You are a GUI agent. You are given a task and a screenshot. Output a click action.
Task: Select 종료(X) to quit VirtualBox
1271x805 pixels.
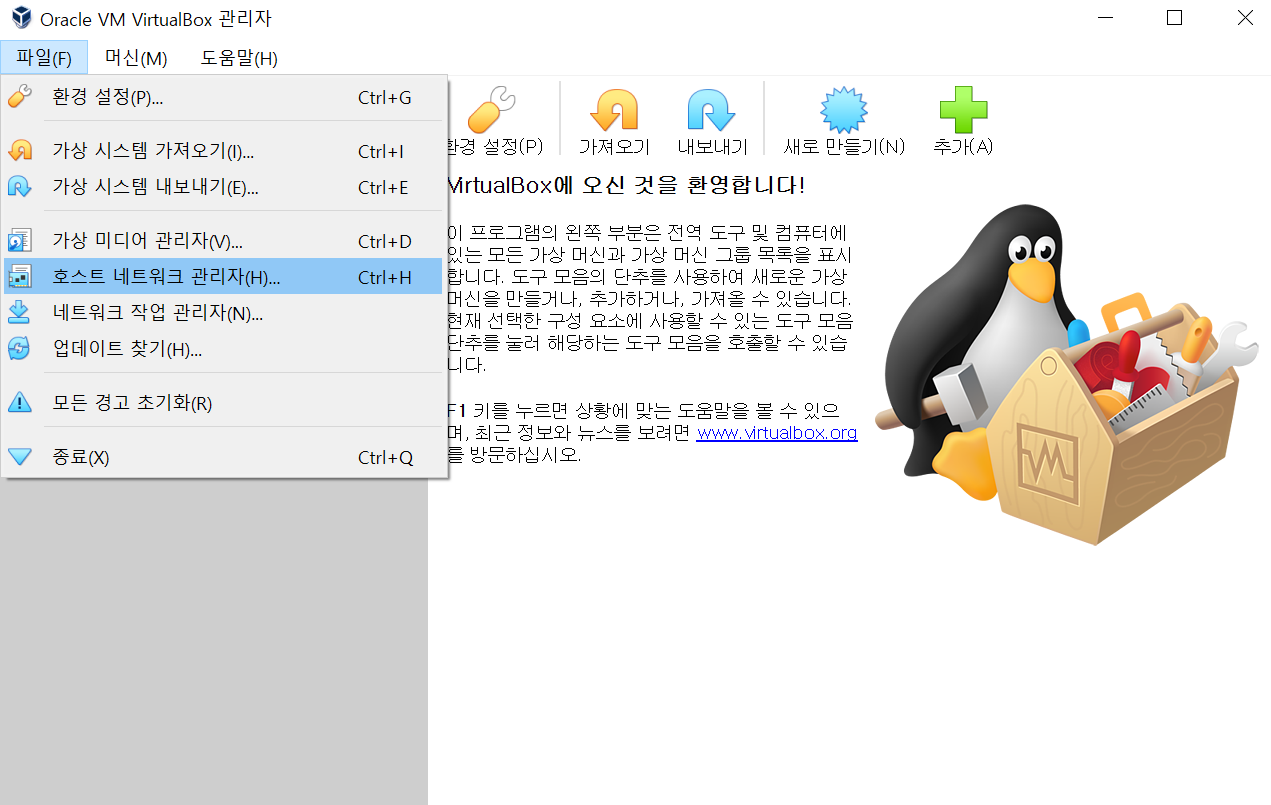coord(223,457)
